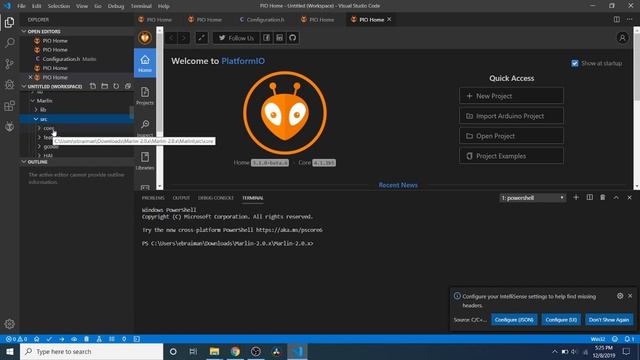Go to PIO Home in the PlatformIO sidebar
Screen dimensions: 640x360
coord(145,63)
